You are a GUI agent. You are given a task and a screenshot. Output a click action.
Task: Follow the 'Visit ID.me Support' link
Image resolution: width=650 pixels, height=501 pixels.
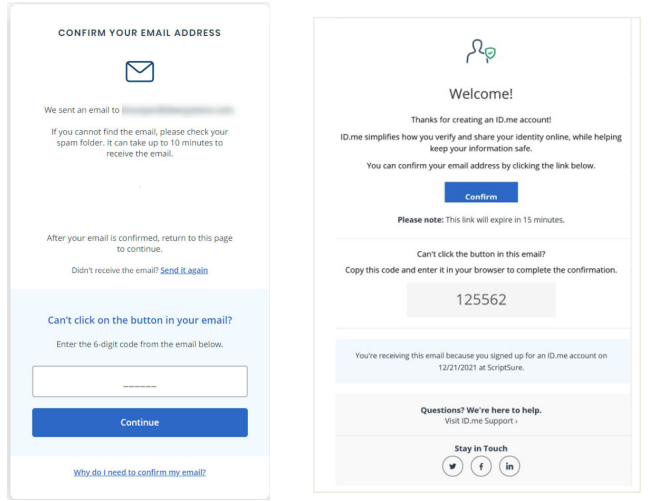481,421
